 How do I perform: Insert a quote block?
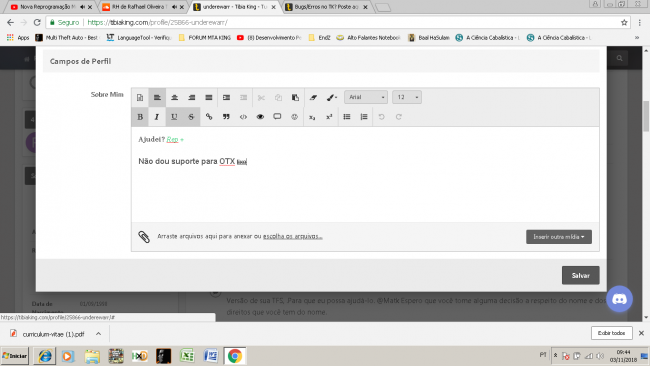[226, 117]
